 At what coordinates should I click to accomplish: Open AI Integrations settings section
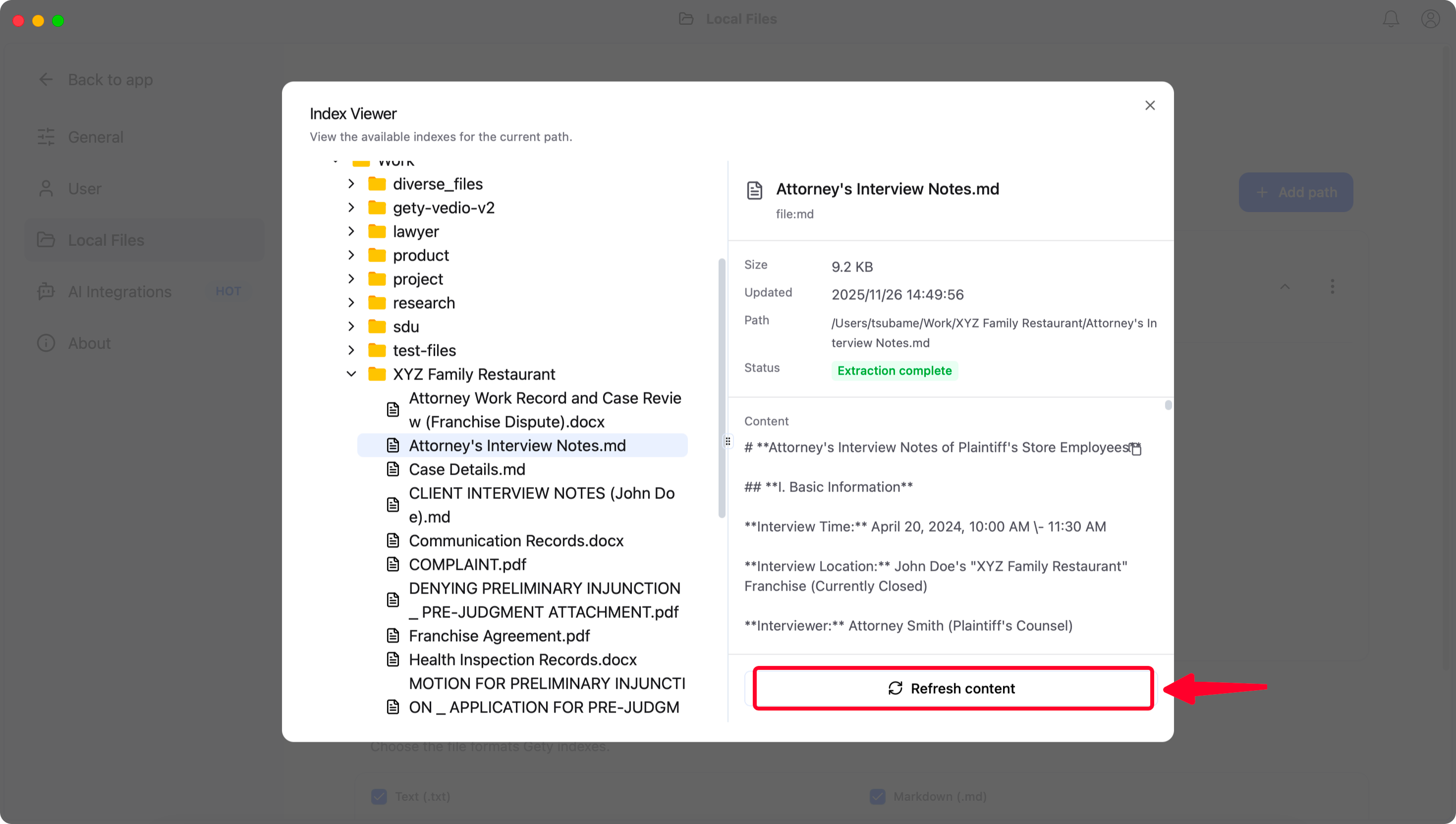tap(119, 291)
